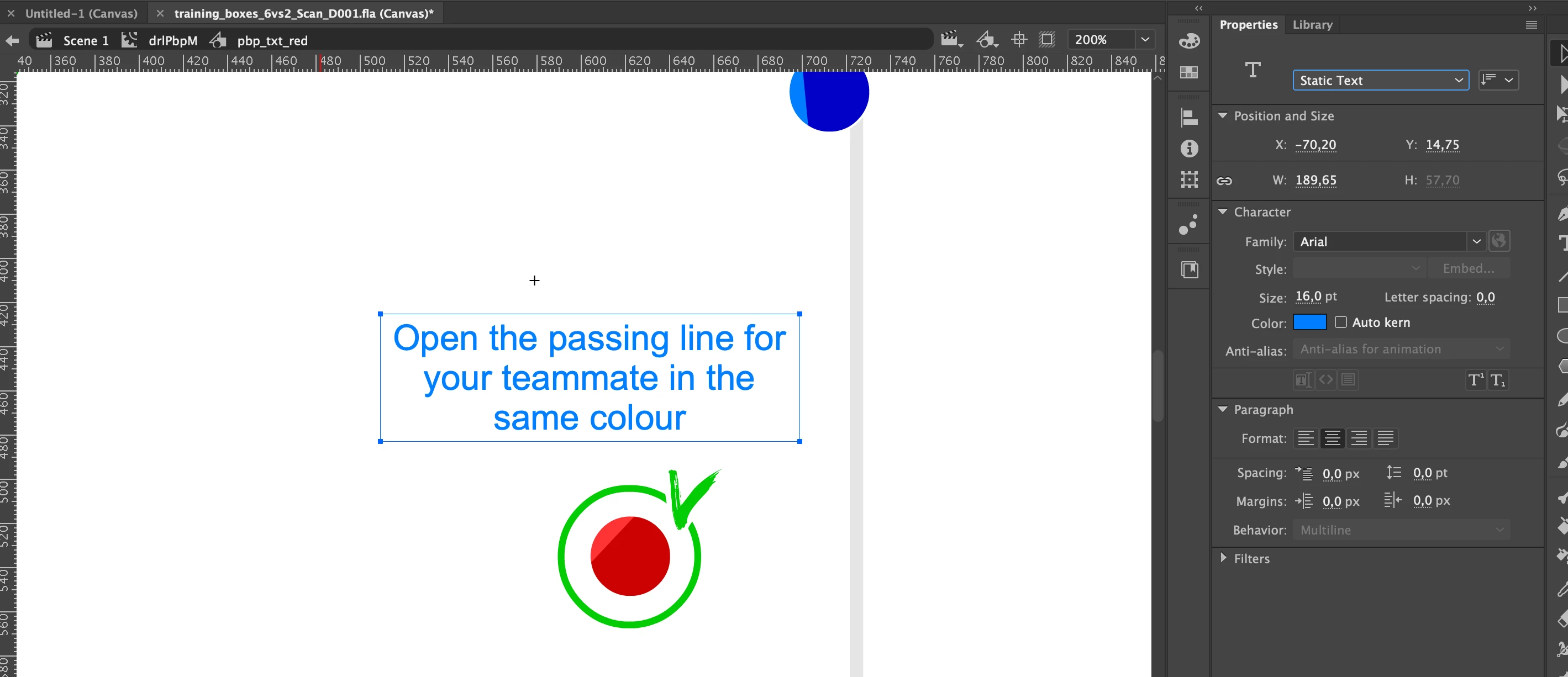Open the Properties panel options menu
This screenshot has width=1568, height=677.
(x=1531, y=25)
